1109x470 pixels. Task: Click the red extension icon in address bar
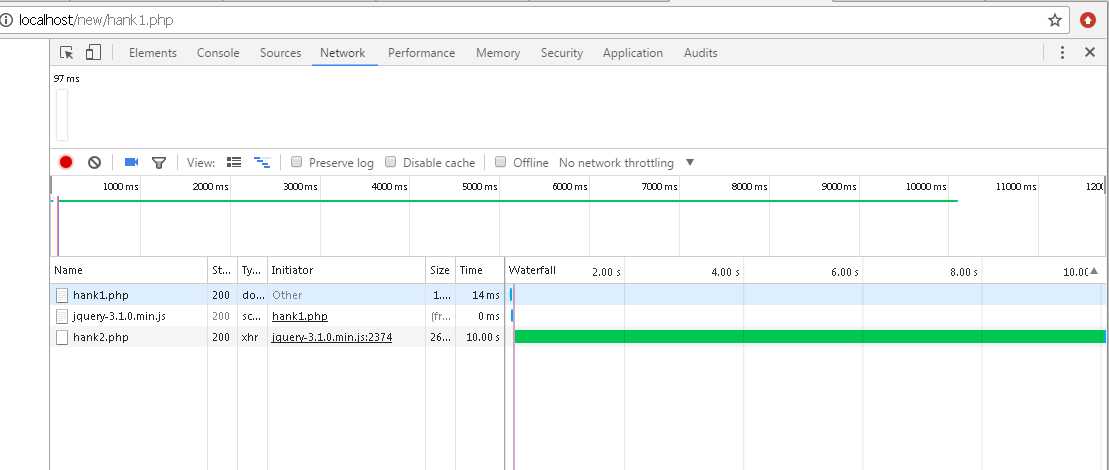click(1088, 20)
